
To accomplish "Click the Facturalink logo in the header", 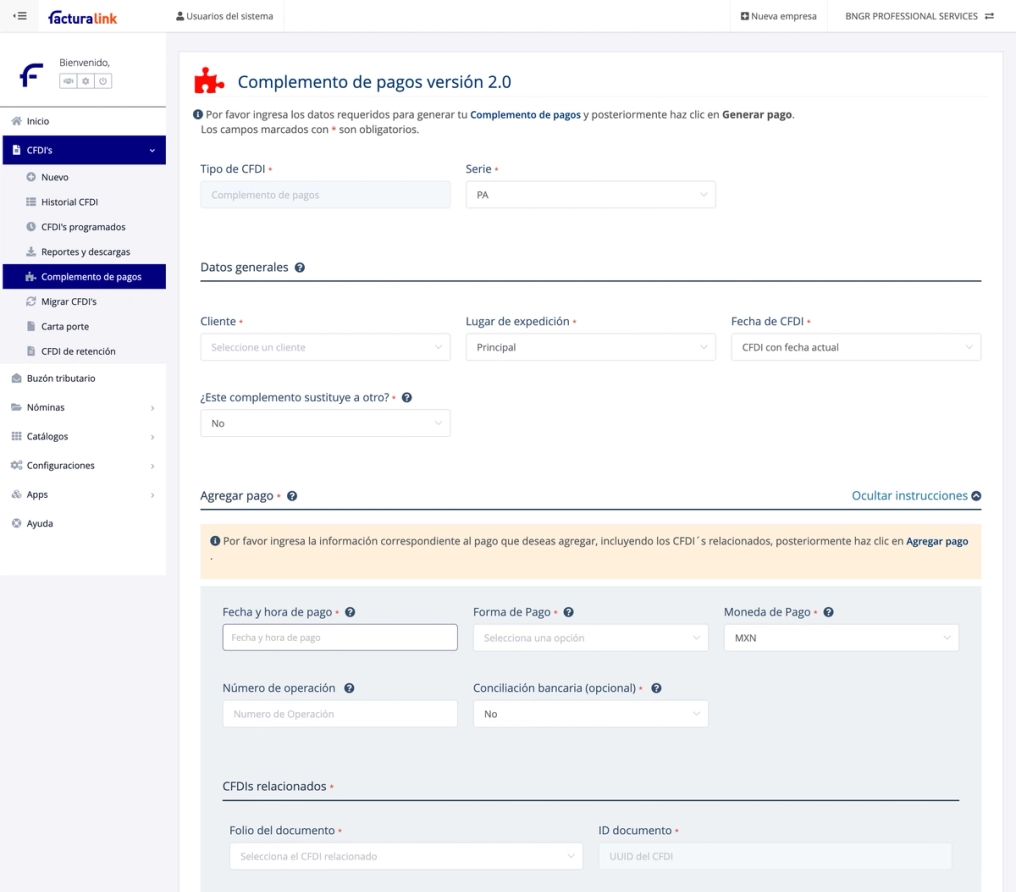I will [x=82, y=17].
